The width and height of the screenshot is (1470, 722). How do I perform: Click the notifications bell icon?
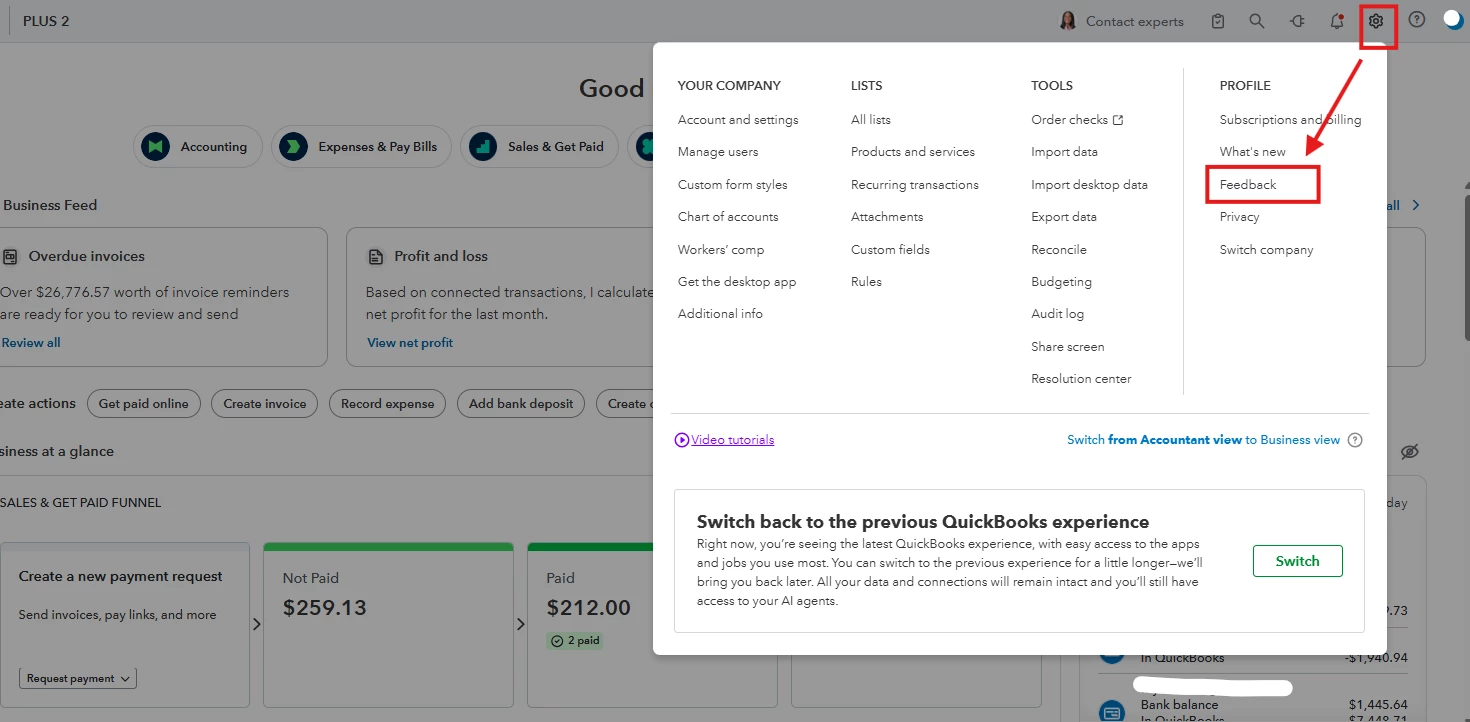coord(1337,21)
